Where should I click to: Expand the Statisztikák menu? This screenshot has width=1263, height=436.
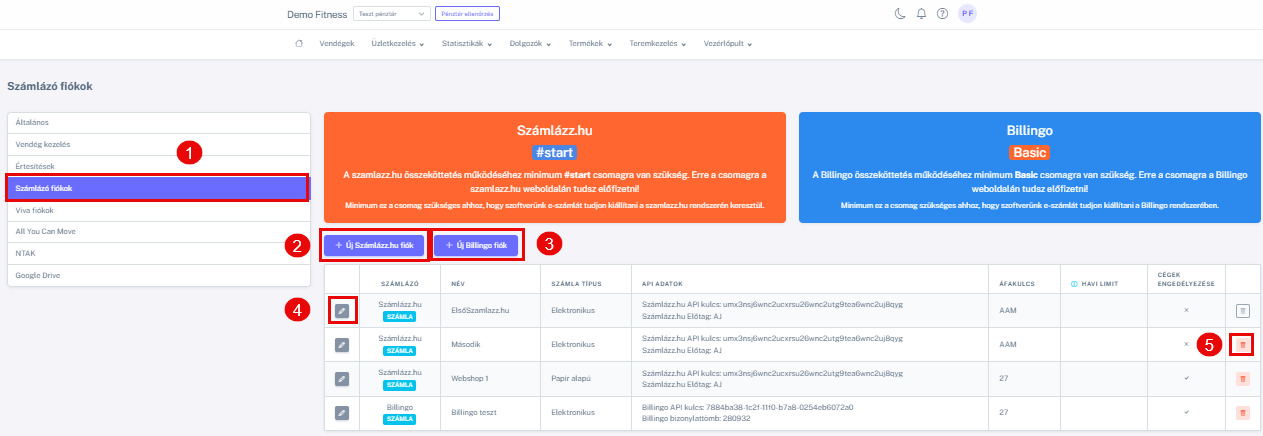(x=468, y=44)
